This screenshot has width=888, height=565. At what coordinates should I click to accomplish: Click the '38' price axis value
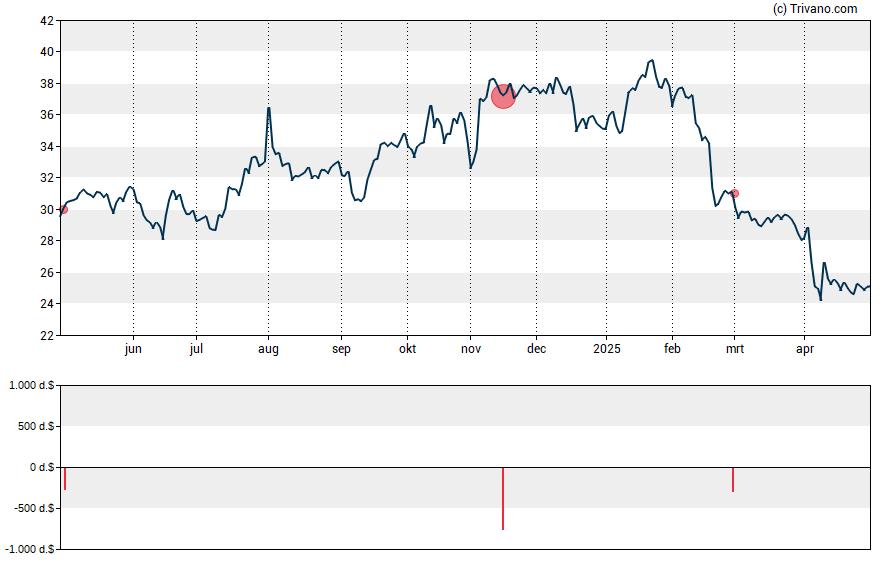pos(47,84)
